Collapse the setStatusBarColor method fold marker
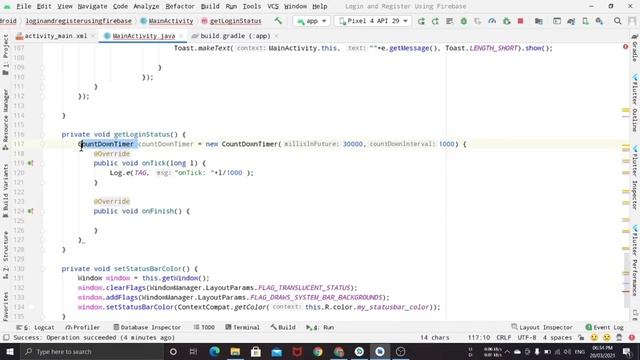The image size is (640, 360). pos(42,269)
